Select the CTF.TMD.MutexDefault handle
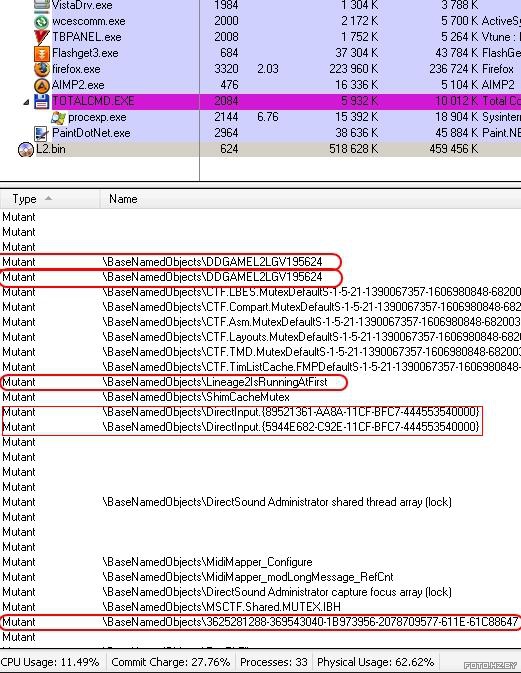The image size is (521, 673). point(312,352)
